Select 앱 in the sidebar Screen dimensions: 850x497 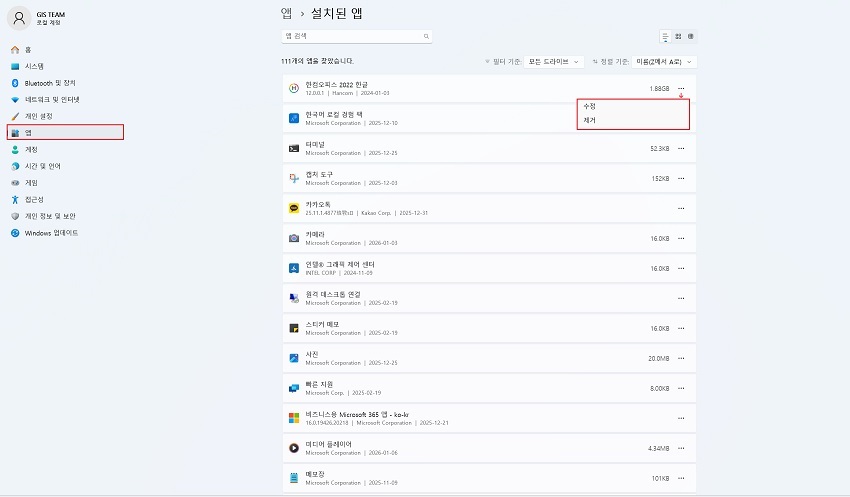click(x=66, y=132)
